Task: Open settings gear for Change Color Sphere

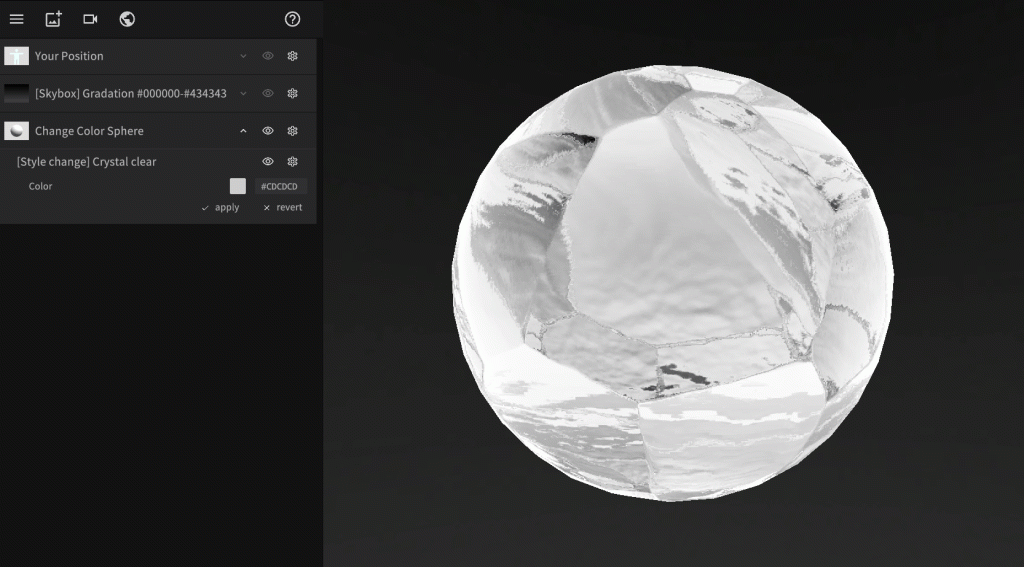Action: (293, 131)
